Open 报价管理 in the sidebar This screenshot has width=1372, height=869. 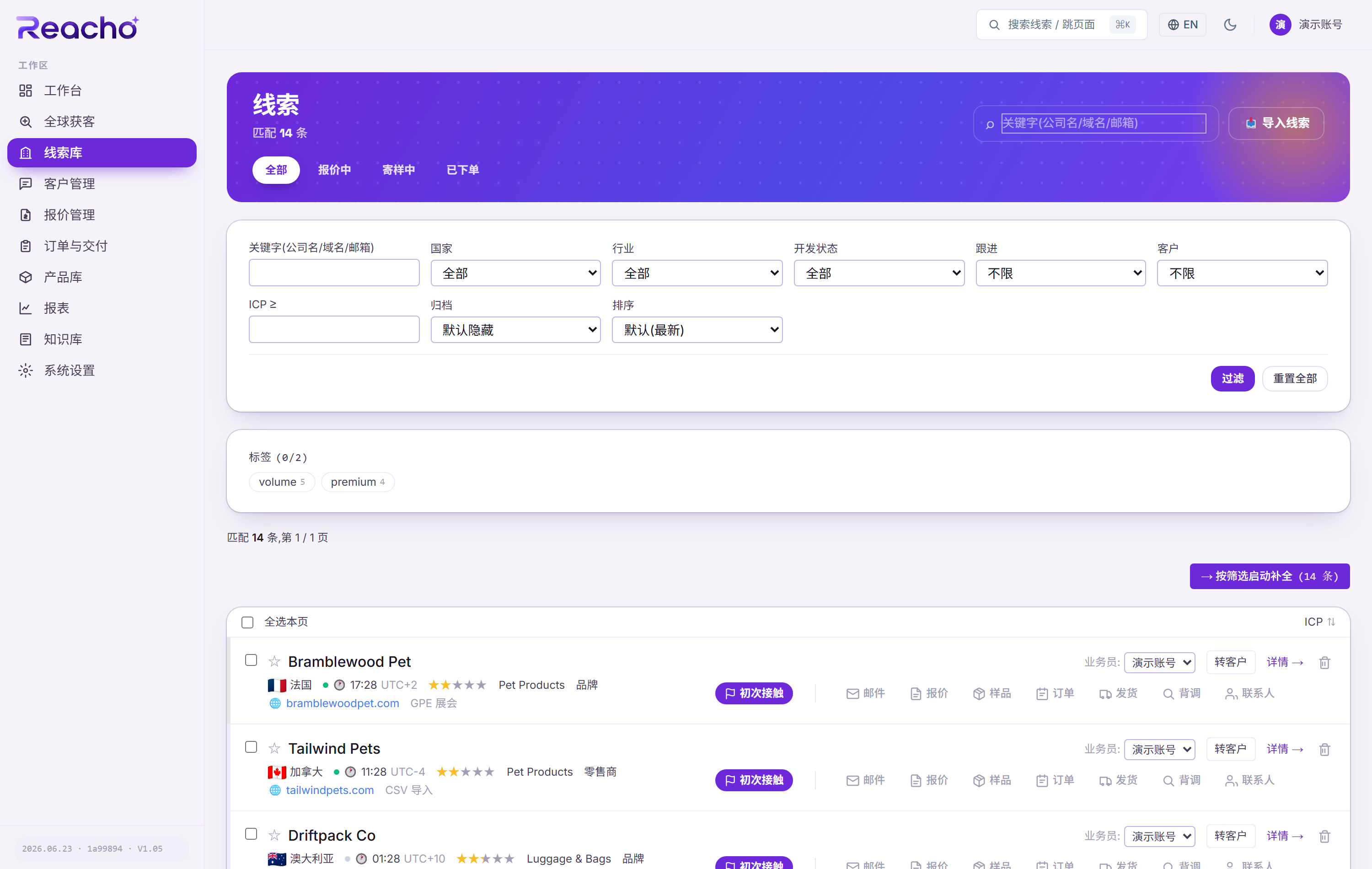click(102, 215)
